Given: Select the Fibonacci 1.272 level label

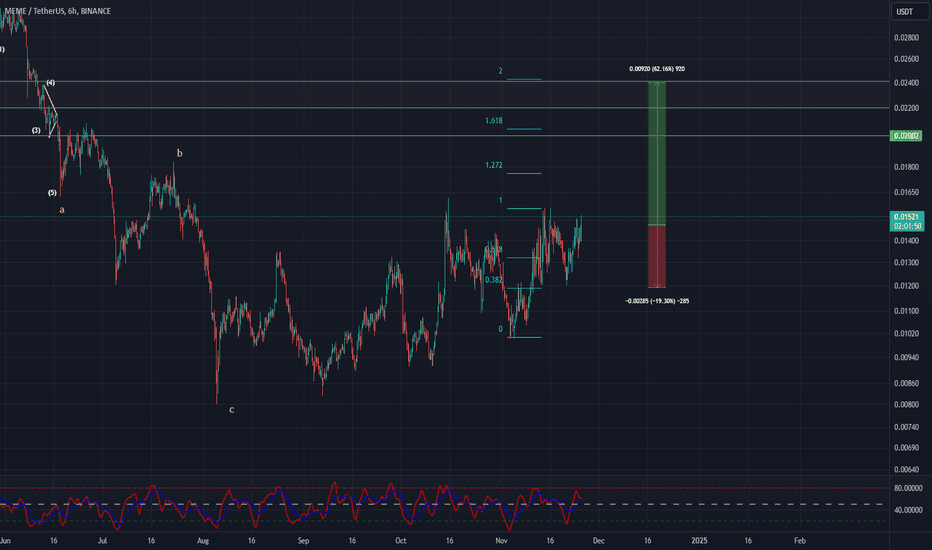Looking at the screenshot, I should (x=493, y=165).
